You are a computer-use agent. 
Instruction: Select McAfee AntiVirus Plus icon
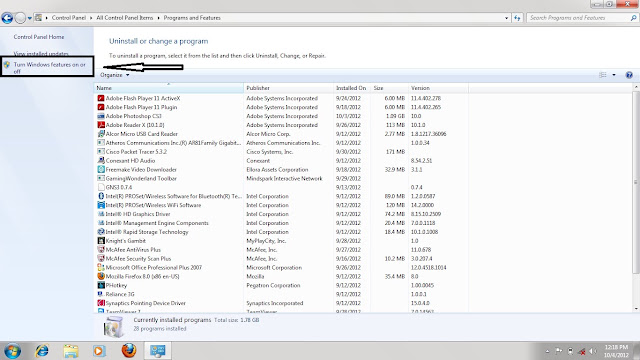pyautogui.click(x=101, y=250)
